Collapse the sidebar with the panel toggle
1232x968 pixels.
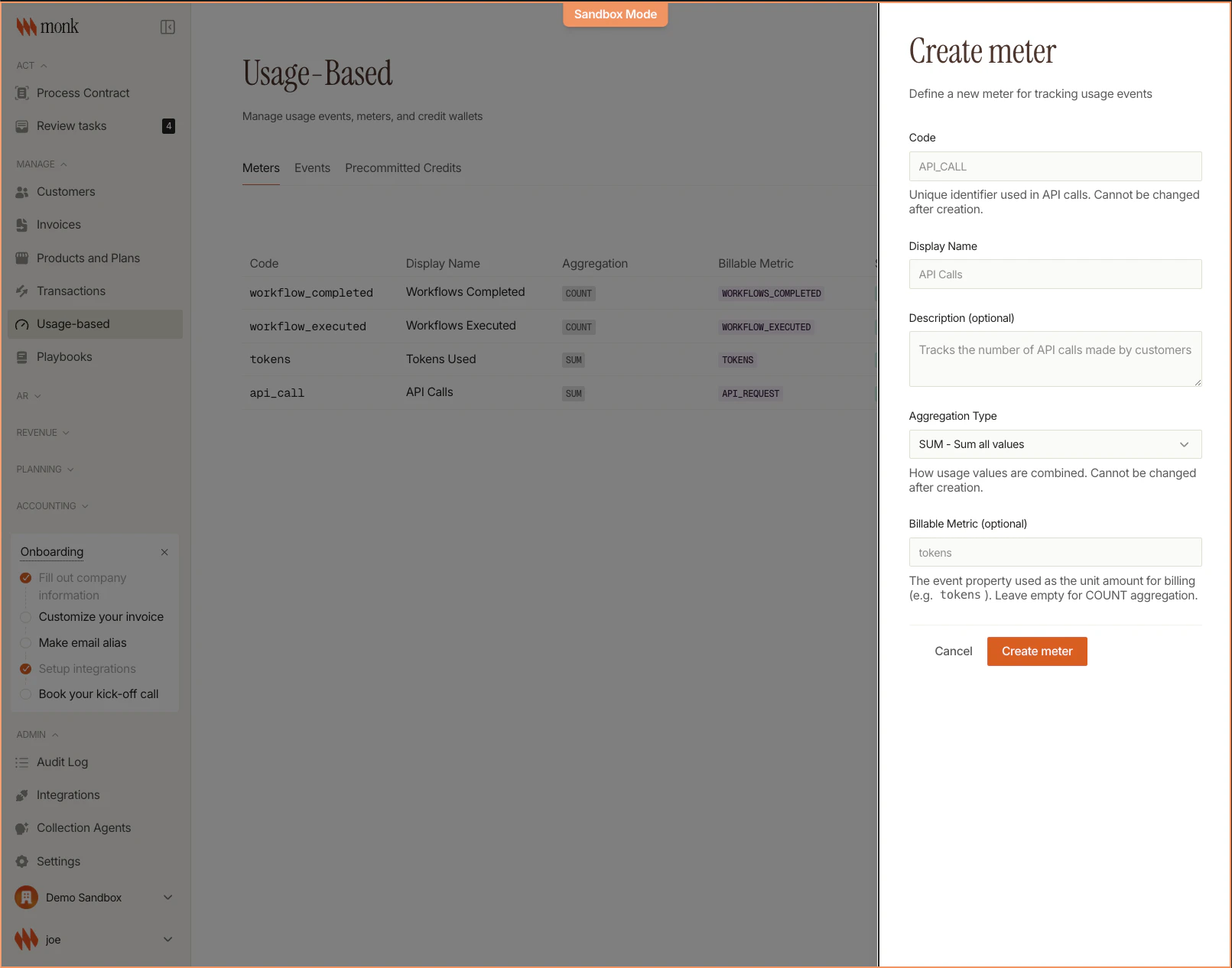pyautogui.click(x=167, y=25)
